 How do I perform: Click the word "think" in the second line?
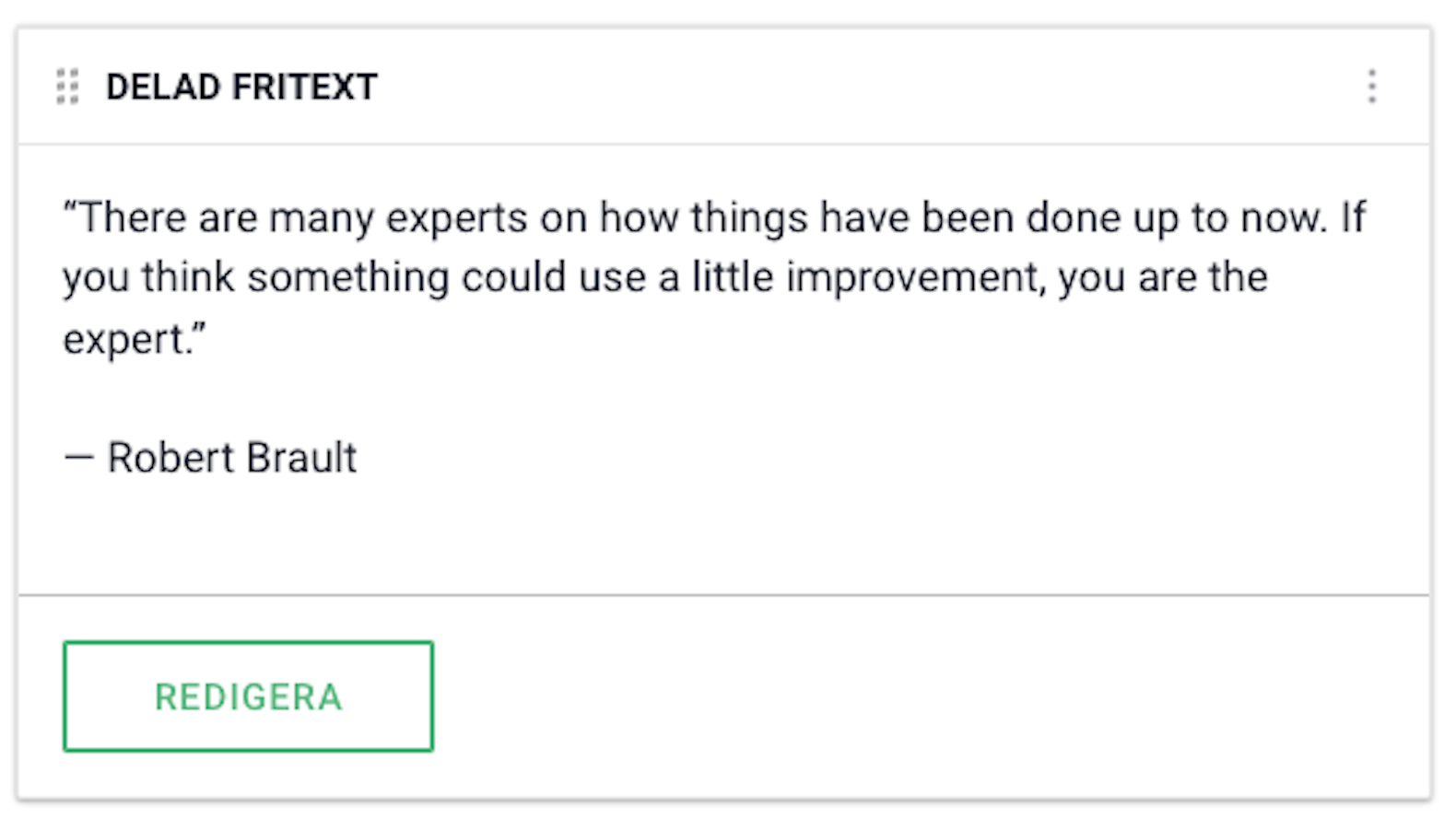pos(188,276)
